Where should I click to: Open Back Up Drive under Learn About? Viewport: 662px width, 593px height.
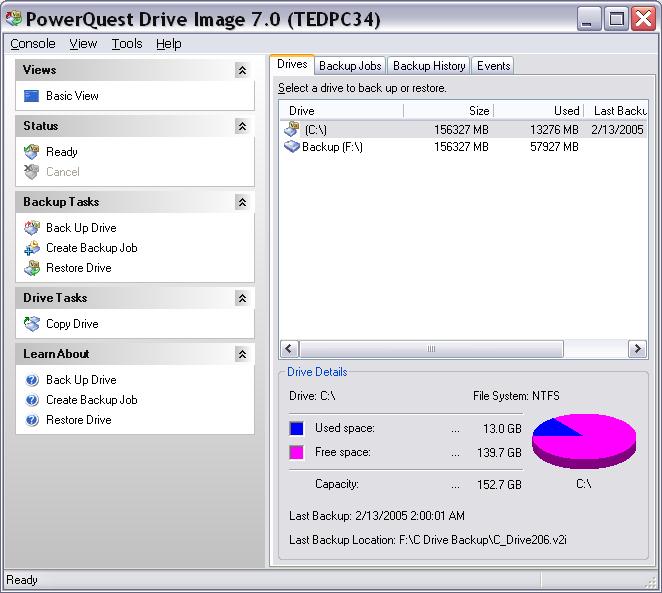(x=81, y=380)
